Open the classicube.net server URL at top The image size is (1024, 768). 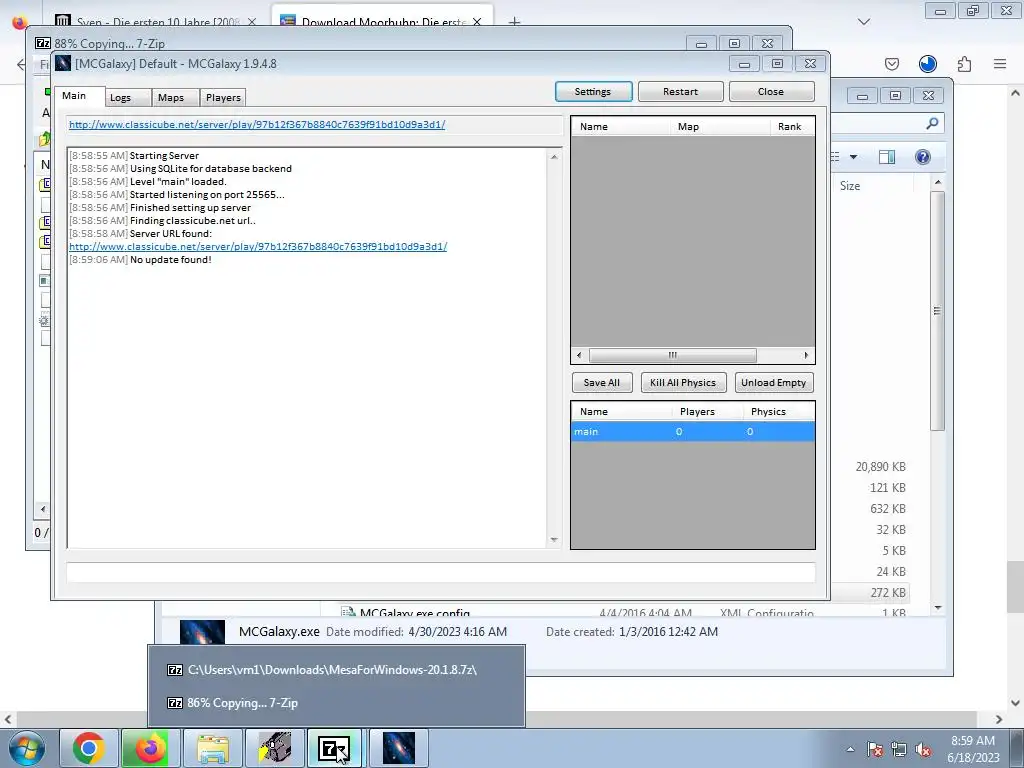pyautogui.click(x=257, y=124)
